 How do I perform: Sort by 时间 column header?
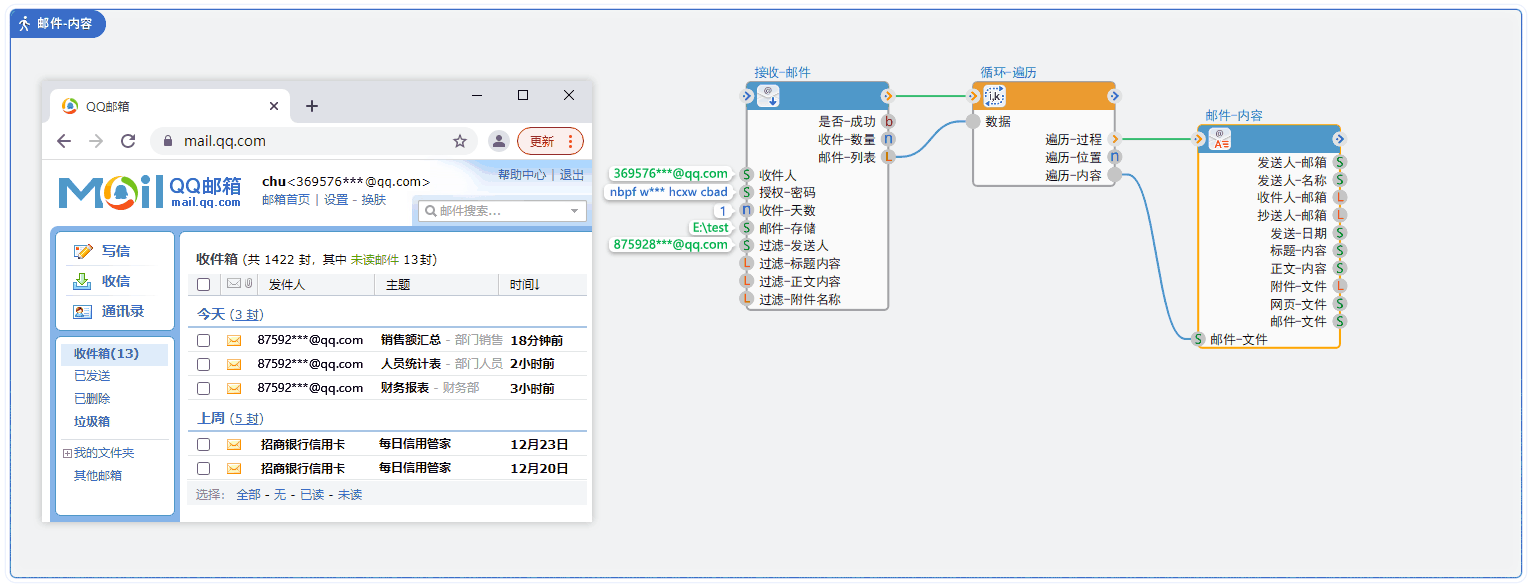coord(525,285)
